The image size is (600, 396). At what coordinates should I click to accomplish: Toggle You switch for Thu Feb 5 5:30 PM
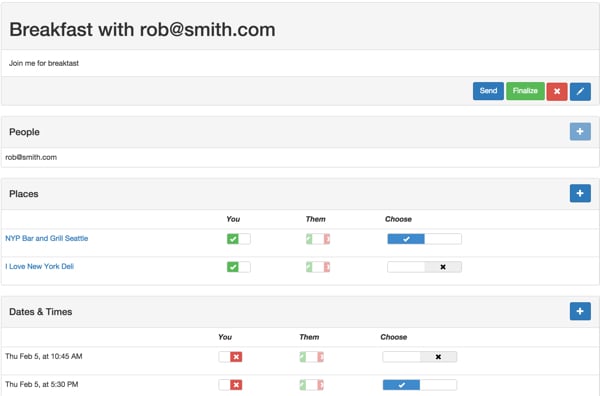230,385
